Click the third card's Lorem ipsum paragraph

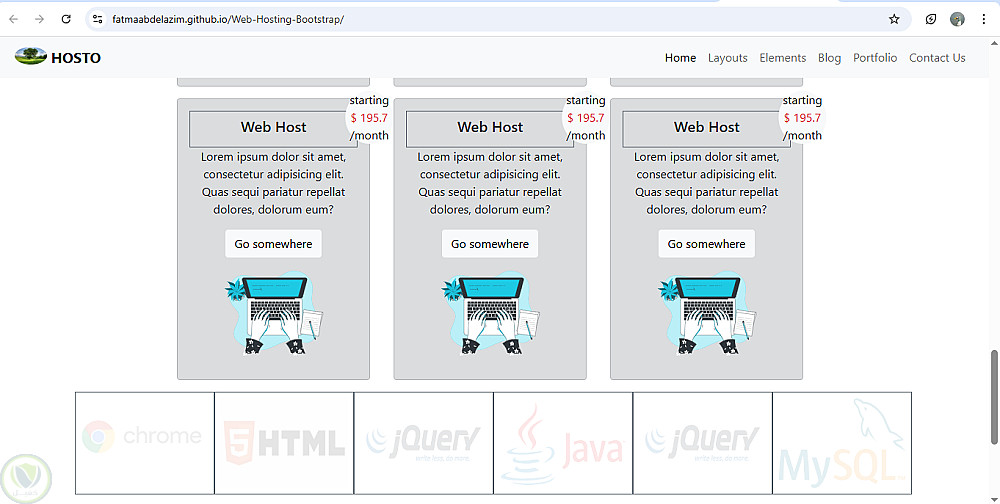707,183
